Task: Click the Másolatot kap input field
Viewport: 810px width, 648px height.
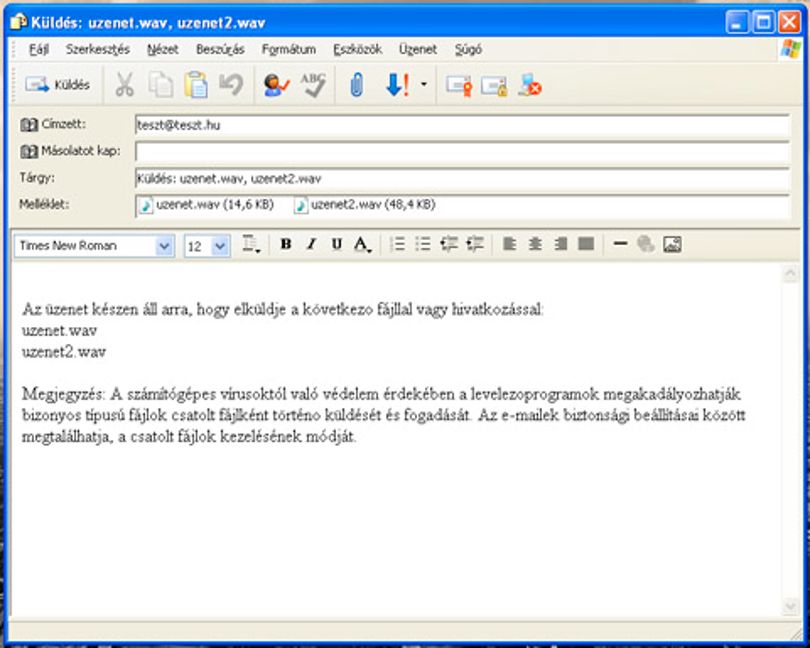Action: pyautogui.click(x=462, y=152)
